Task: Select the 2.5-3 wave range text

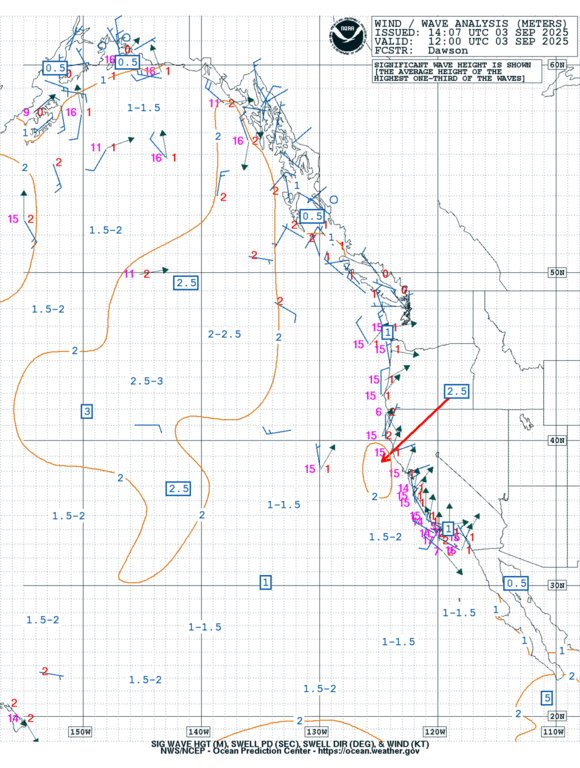Action: click(147, 381)
